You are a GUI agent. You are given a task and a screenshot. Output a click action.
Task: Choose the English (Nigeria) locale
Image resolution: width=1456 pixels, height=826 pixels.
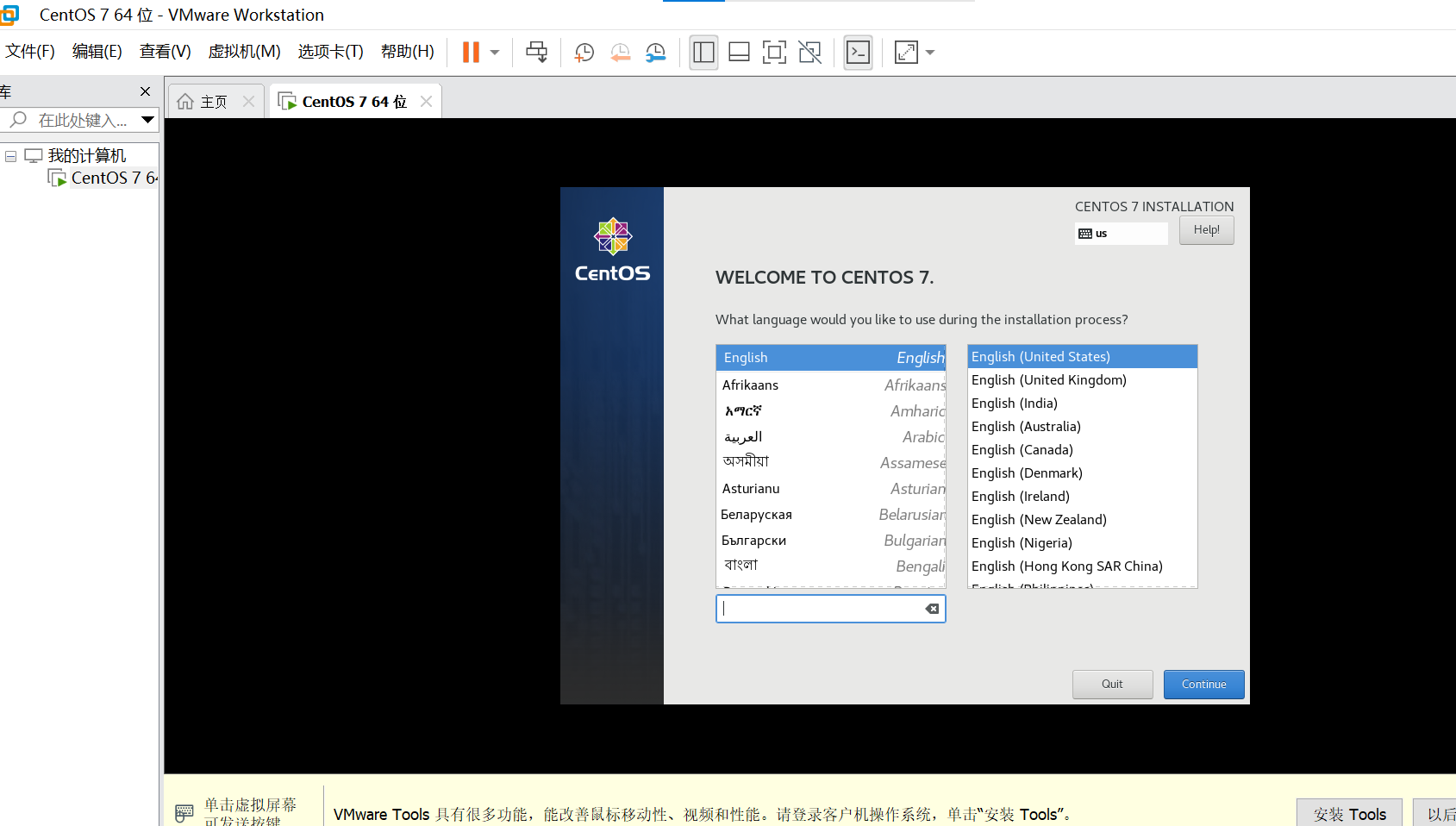pos(1083,543)
